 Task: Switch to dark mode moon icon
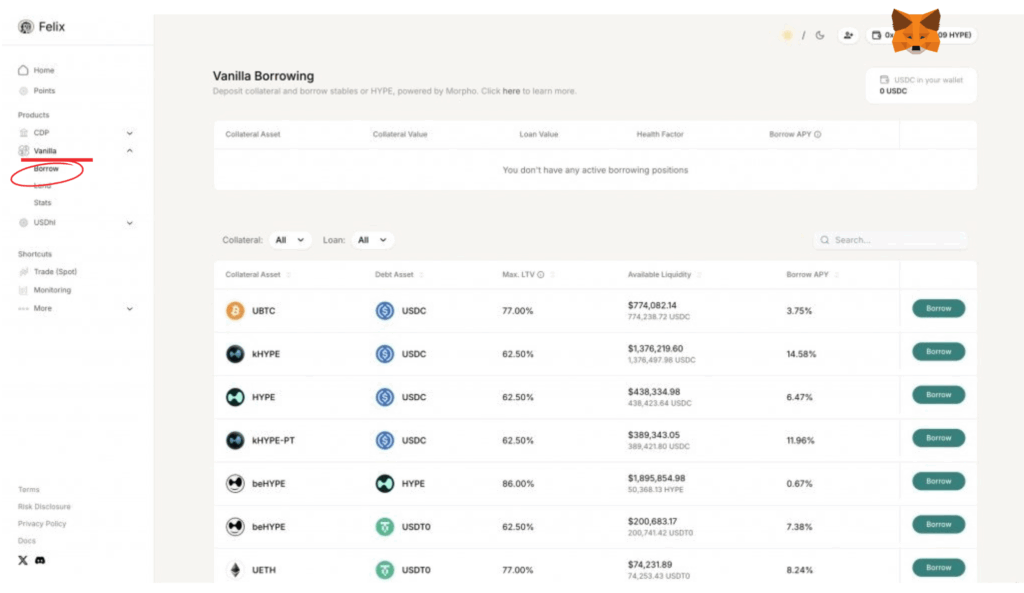pos(820,35)
